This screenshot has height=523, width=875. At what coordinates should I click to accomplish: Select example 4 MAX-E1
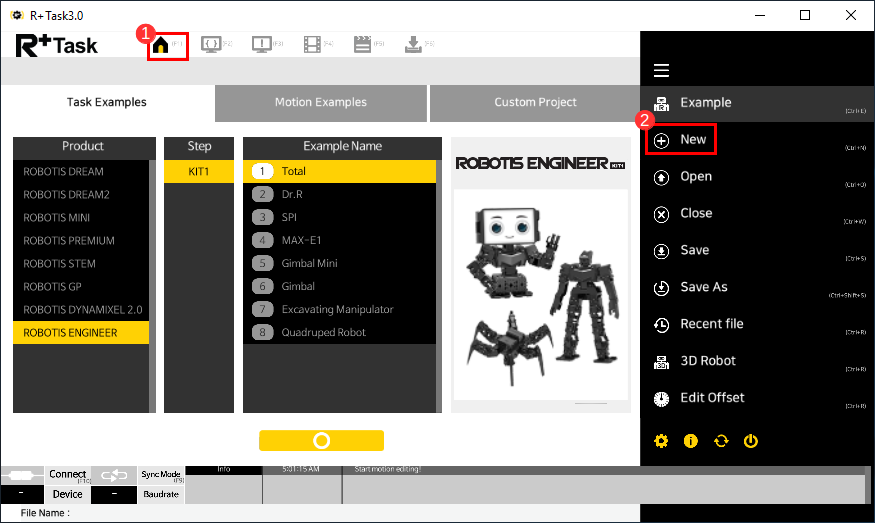(x=339, y=241)
